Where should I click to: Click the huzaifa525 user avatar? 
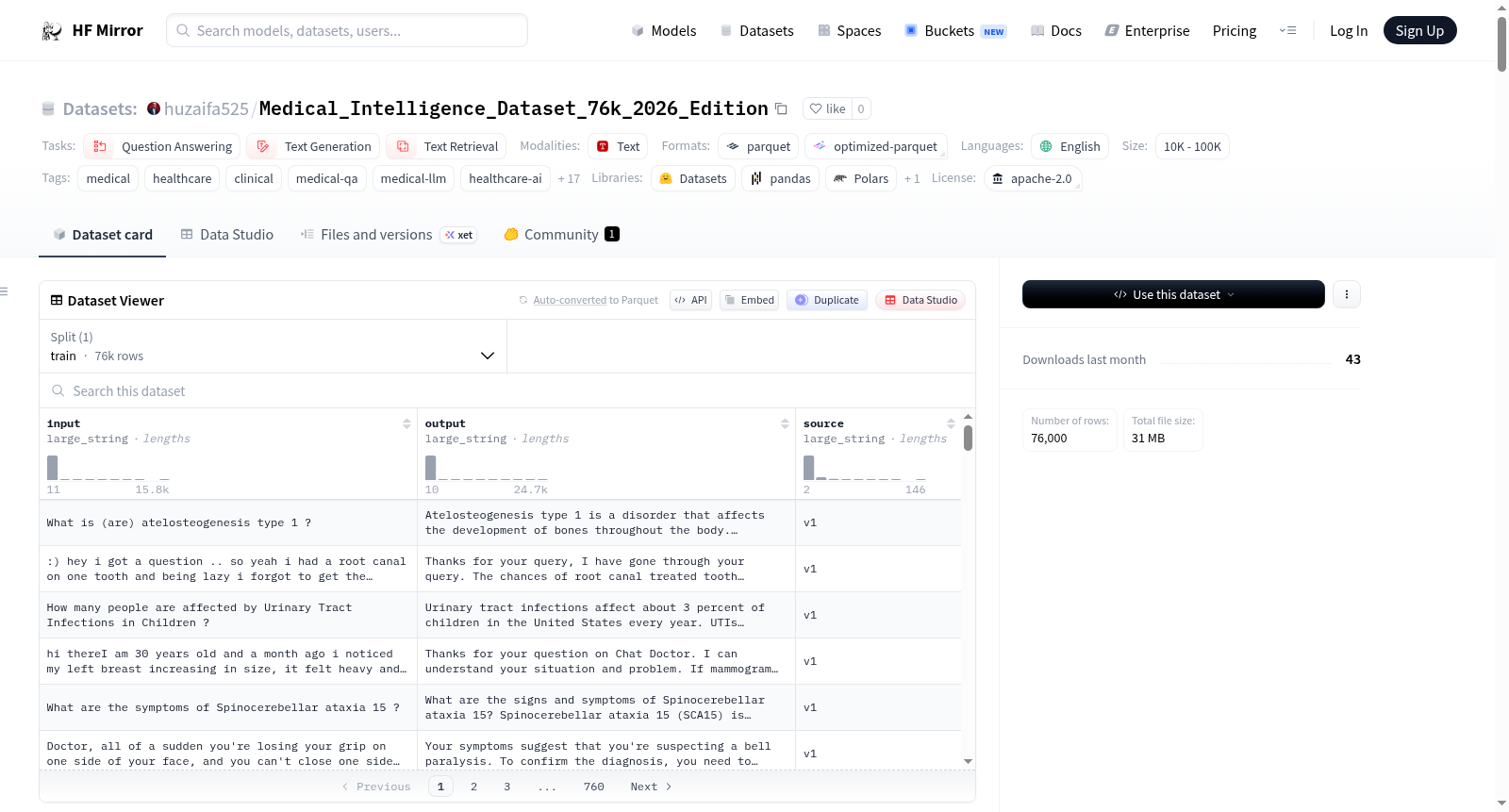point(154,108)
